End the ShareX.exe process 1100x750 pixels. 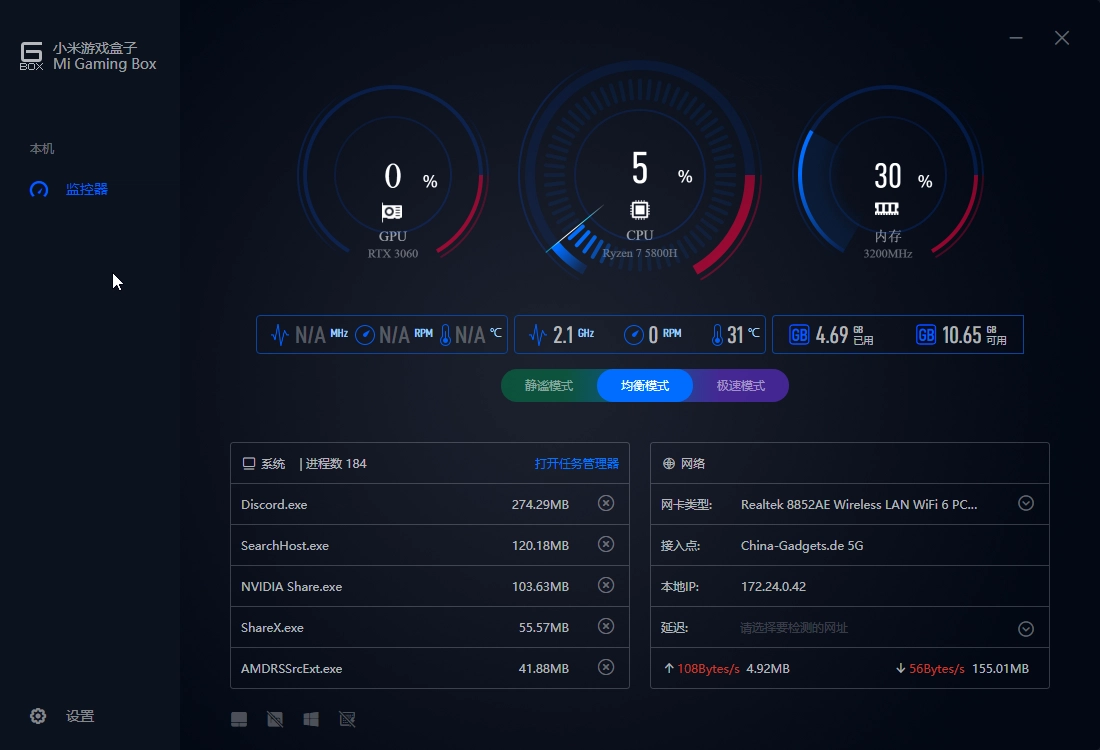click(x=606, y=626)
